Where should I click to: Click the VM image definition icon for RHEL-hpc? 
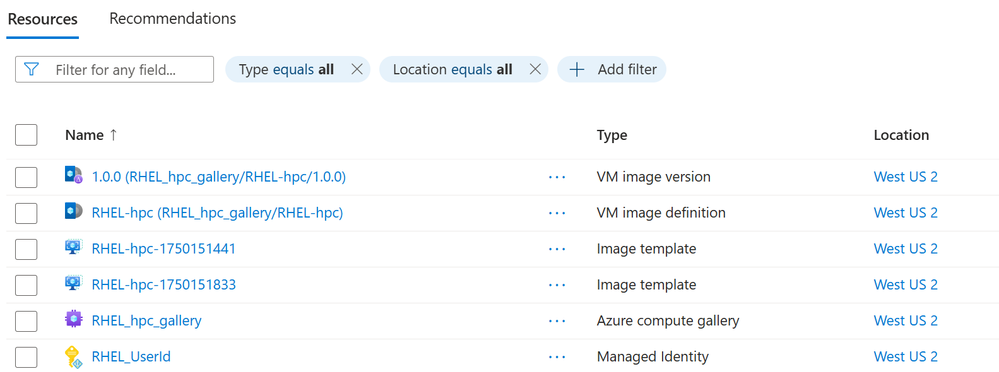(74, 212)
